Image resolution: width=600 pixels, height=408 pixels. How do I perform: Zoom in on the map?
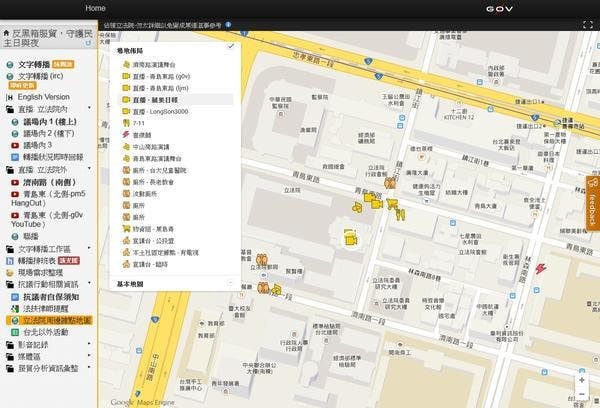click(582, 380)
